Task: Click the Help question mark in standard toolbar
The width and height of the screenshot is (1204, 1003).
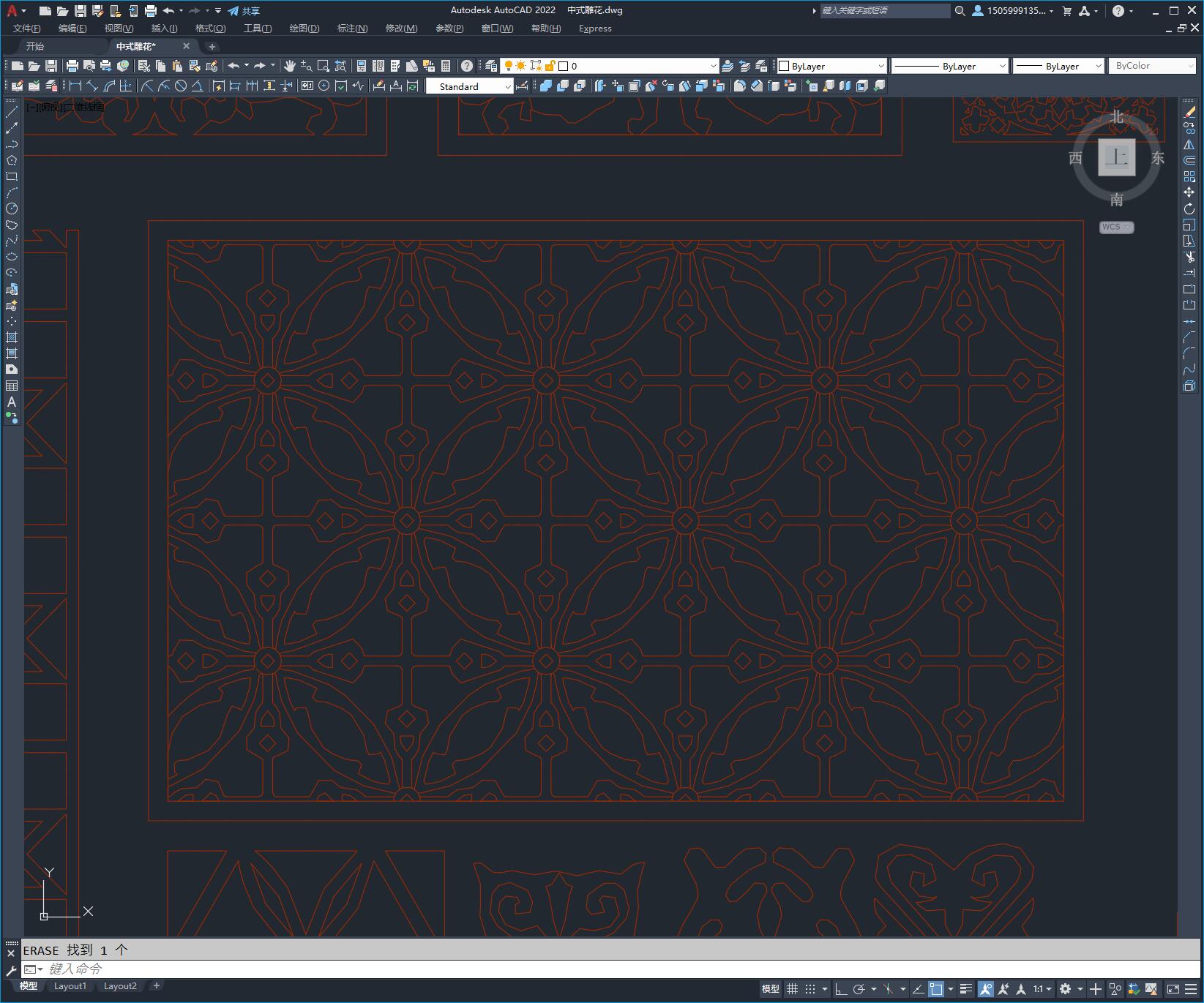Action: coord(467,66)
